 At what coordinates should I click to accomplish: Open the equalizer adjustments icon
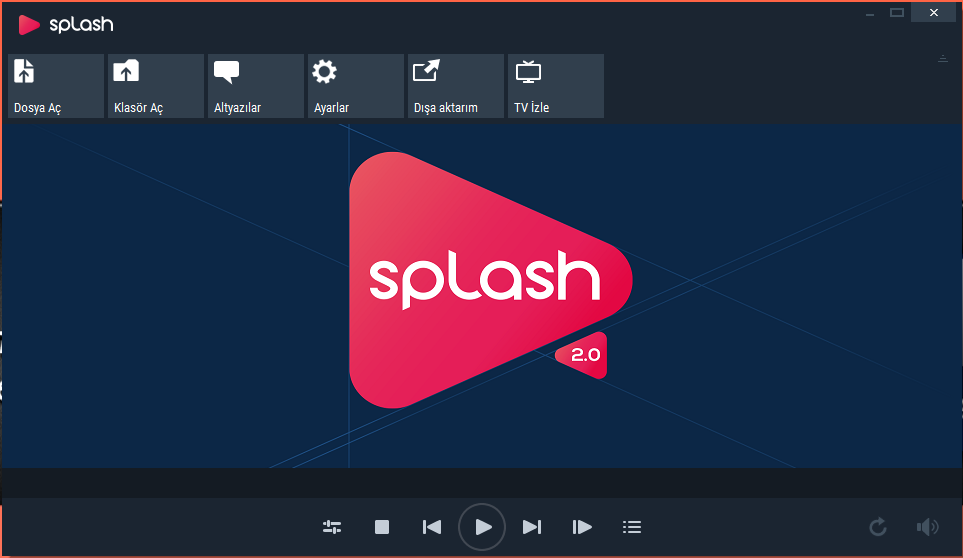click(x=332, y=527)
